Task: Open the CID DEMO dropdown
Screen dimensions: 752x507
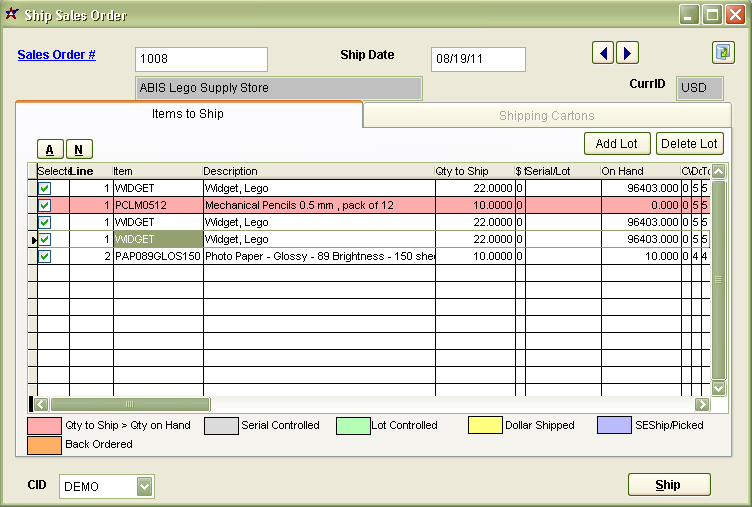Action: point(144,487)
